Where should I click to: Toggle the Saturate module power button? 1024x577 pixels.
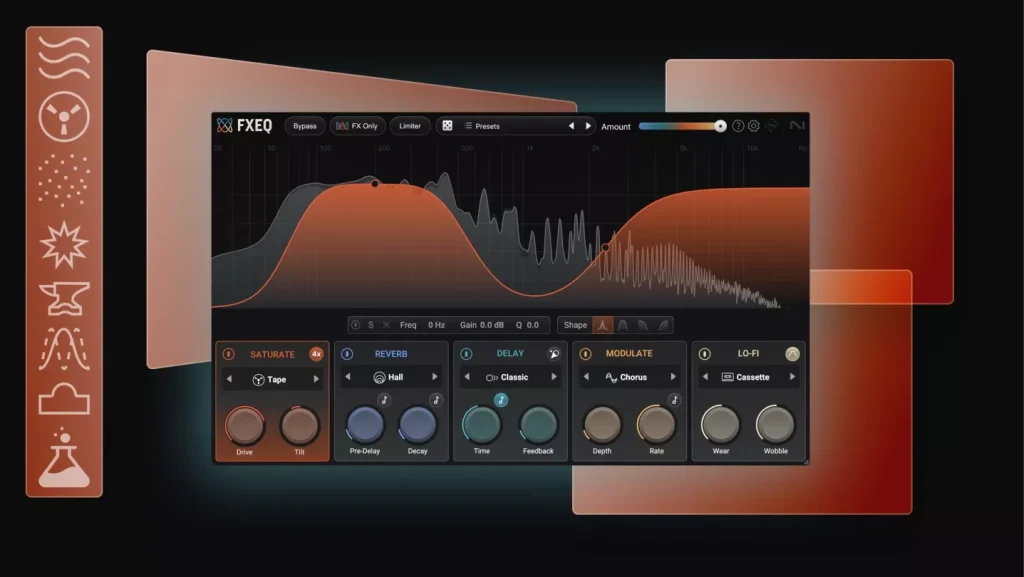pos(228,354)
